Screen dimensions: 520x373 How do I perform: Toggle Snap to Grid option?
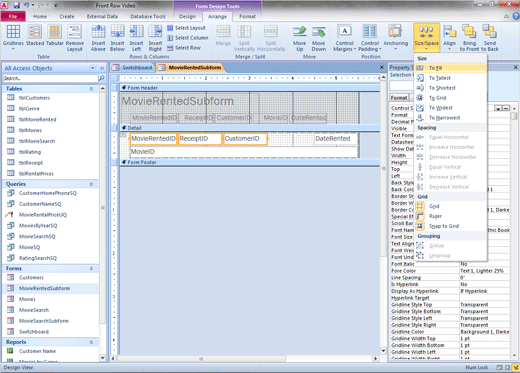pyautogui.click(x=451, y=226)
